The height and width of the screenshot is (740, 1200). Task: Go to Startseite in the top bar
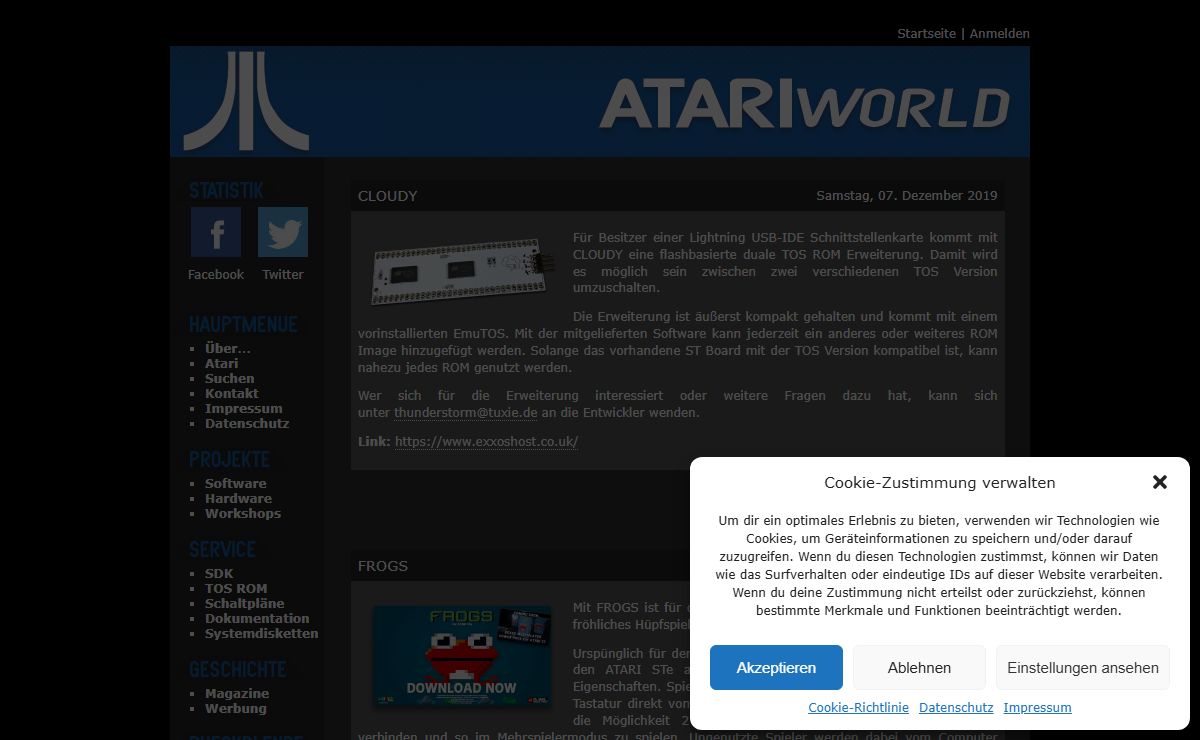pyautogui.click(x=926, y=33)
